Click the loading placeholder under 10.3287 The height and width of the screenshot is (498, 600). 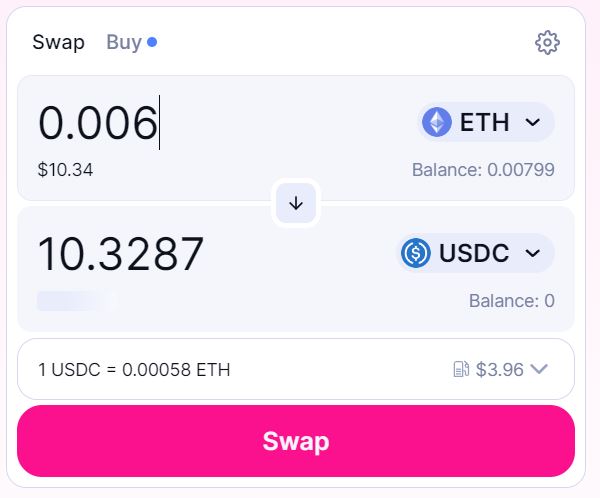[x=76, y=300]
